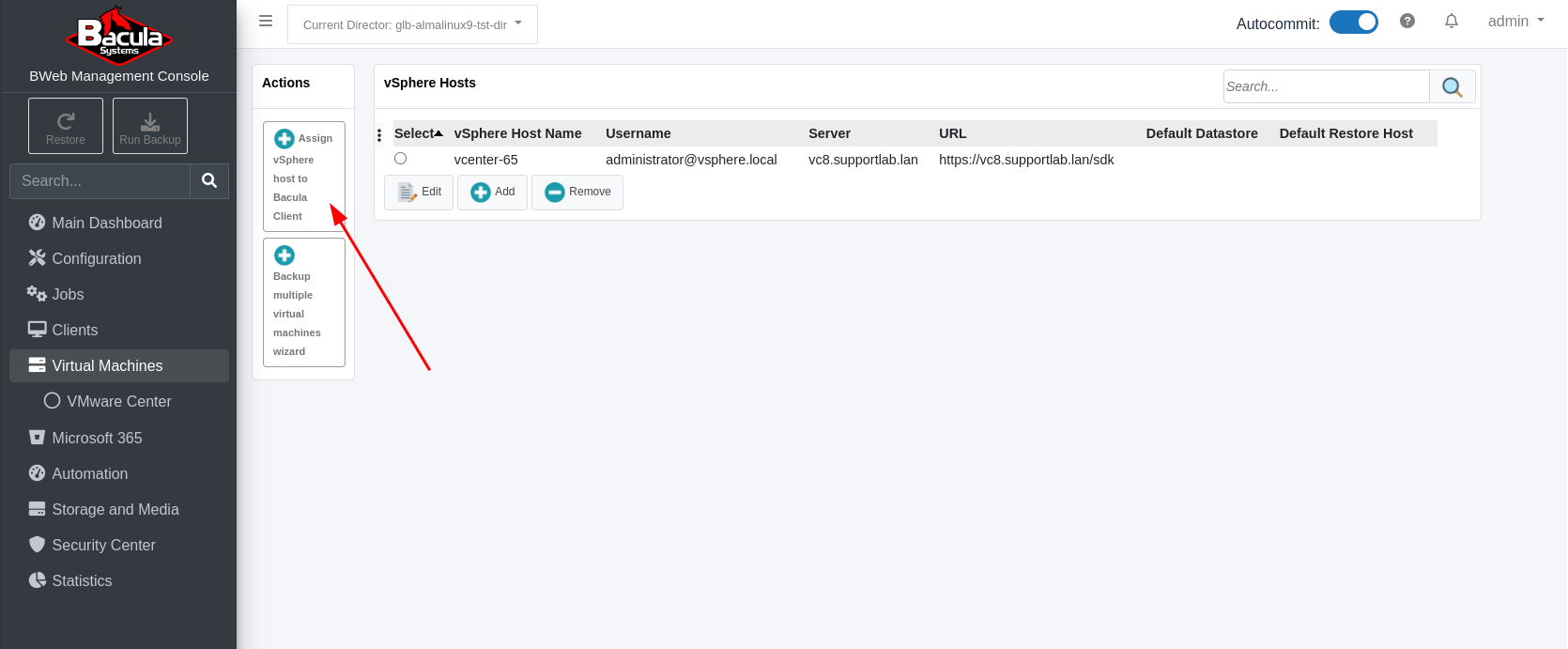Click the Security Center shield icon

37,544
